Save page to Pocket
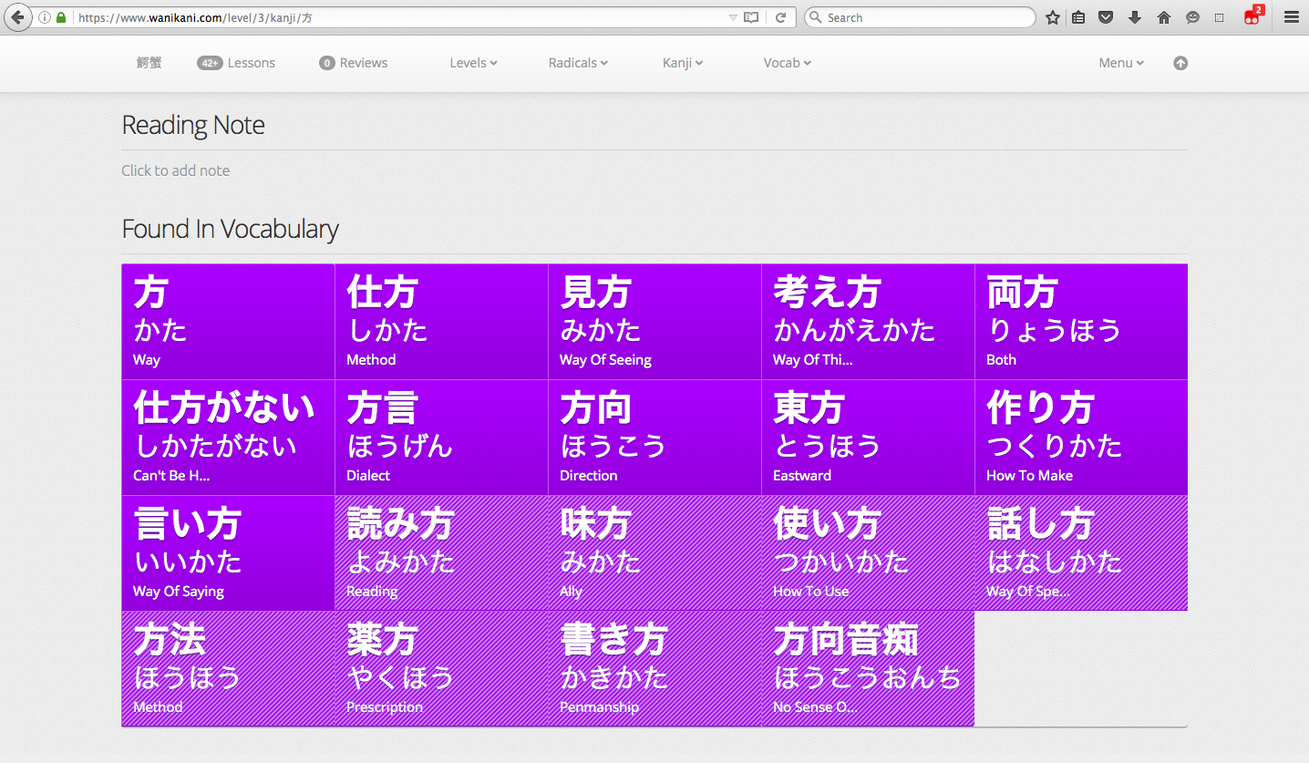This screenshot has width=1309, height=763. 1106,18
